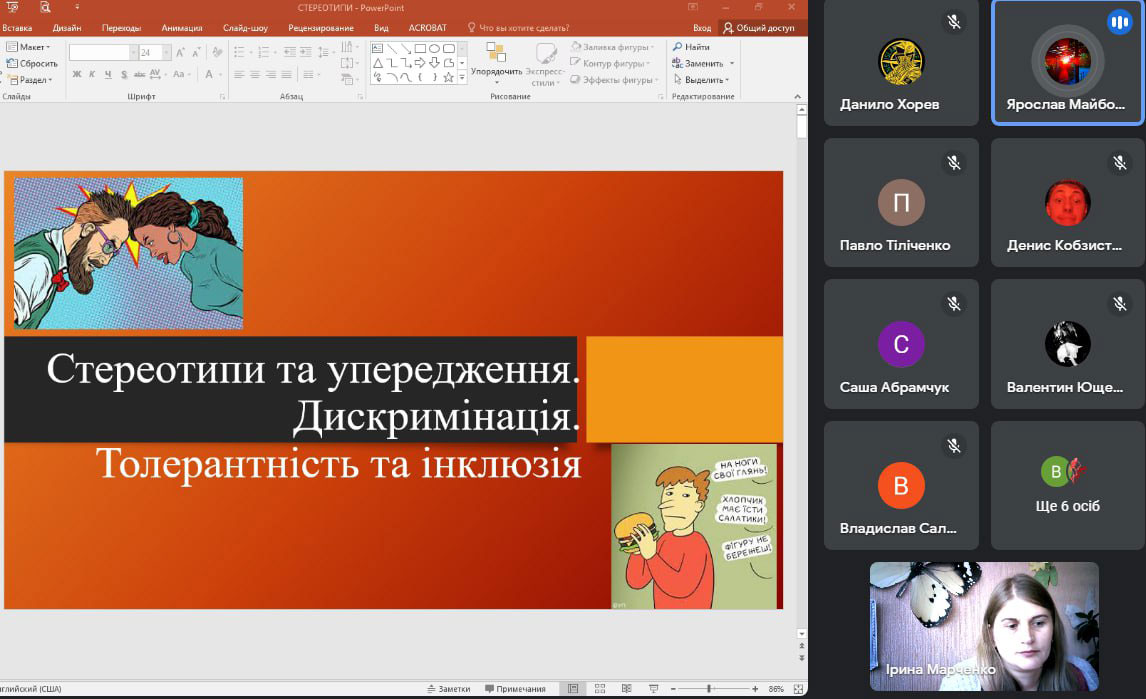Open Слайд-шоу ribbon tab
The width and height of the screenshot is (1146, 699).
click(x=246, y=28)
